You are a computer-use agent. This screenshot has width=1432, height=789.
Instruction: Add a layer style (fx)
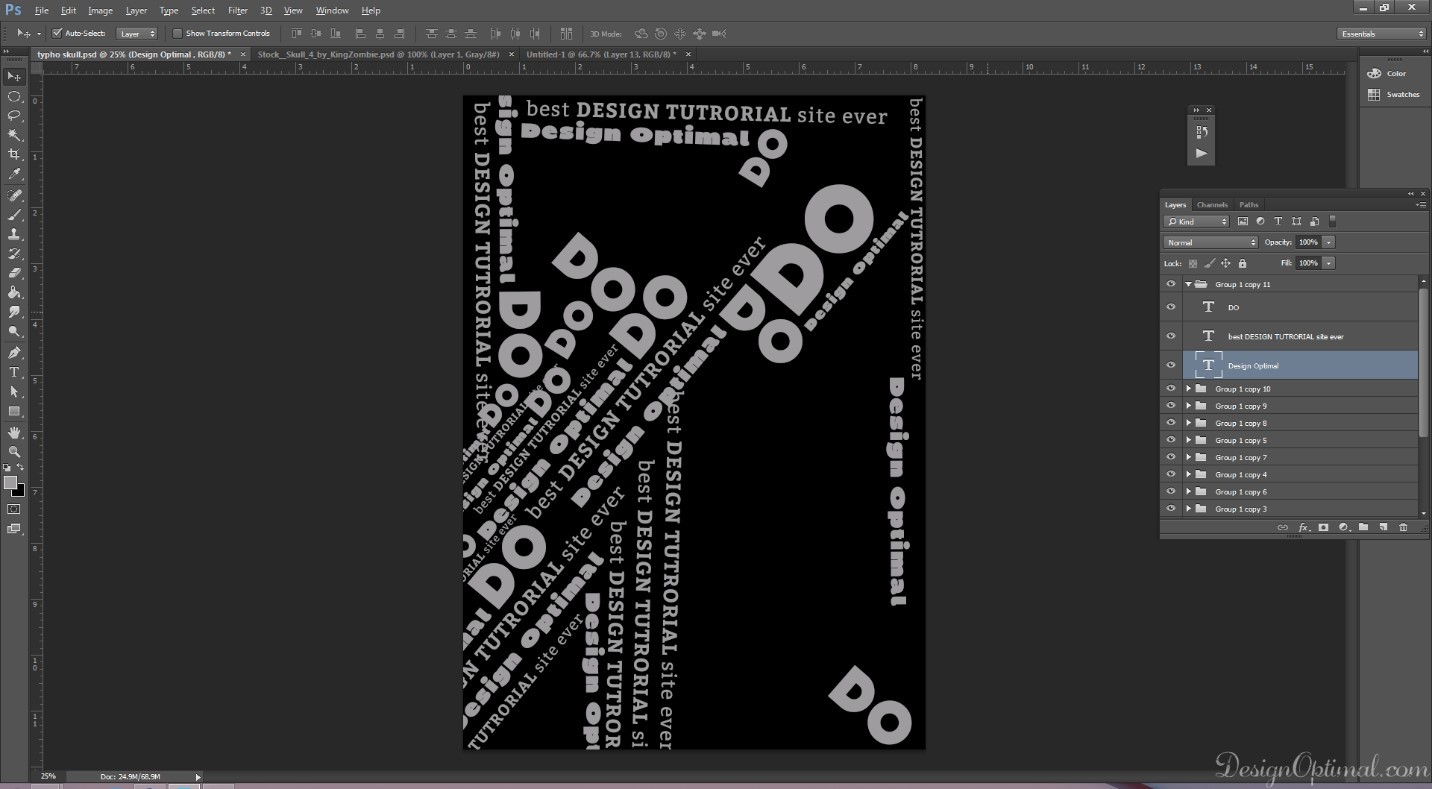click(1303, 527)
